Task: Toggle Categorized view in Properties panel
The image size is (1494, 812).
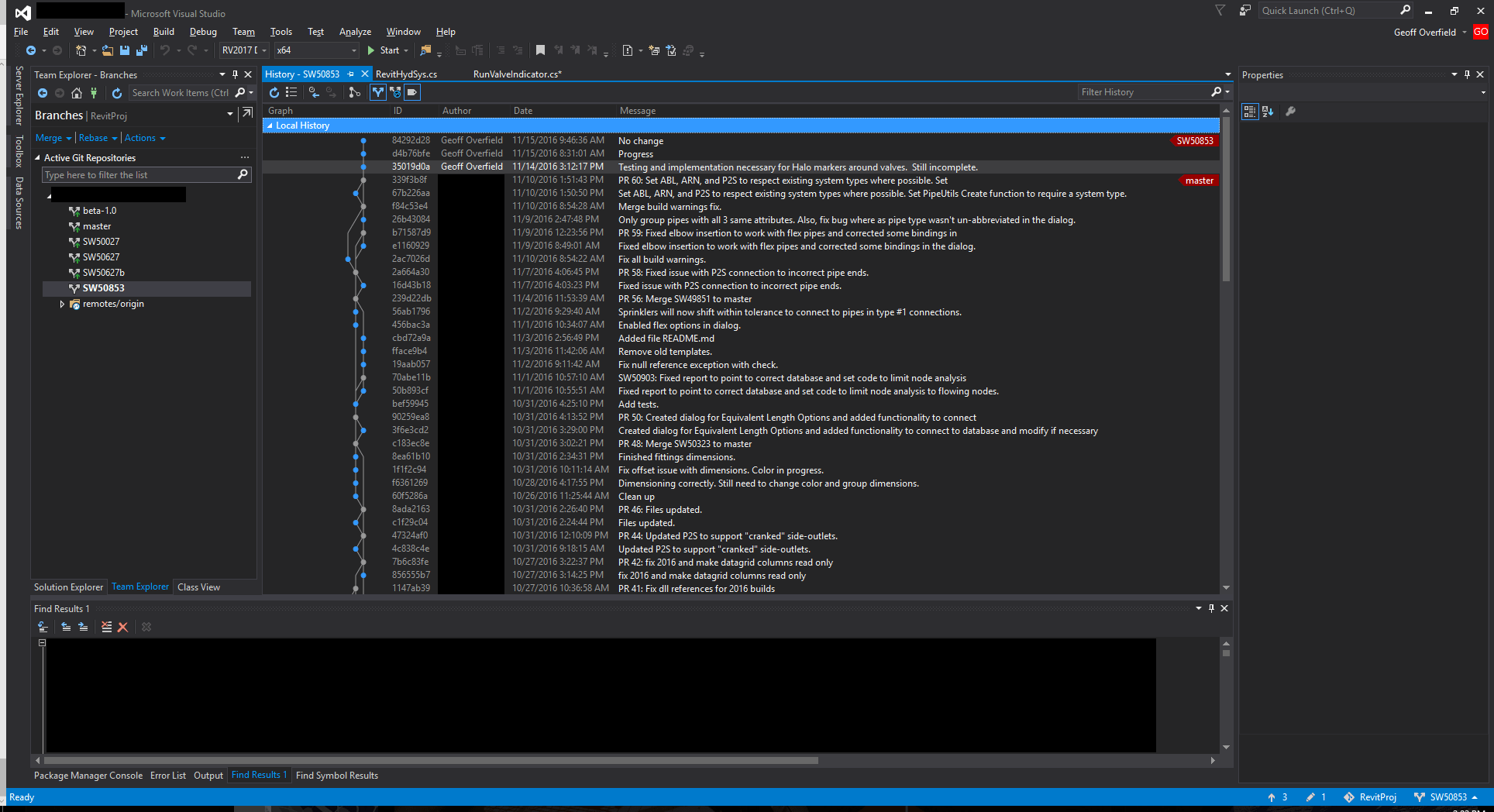Action: [x=1249, y=112]
